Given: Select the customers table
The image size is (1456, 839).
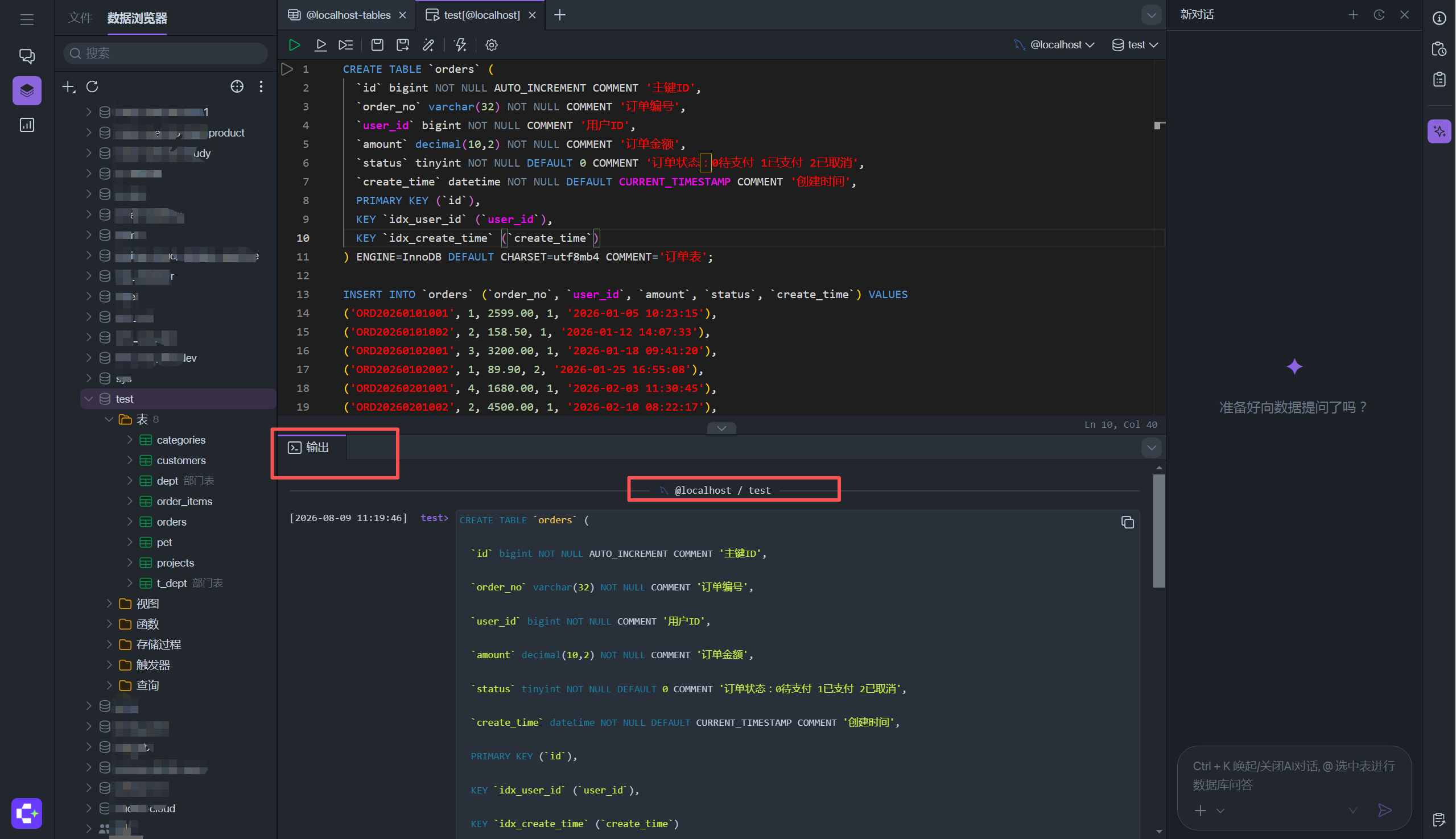Looking at the screenshot, I should [181, 460].
